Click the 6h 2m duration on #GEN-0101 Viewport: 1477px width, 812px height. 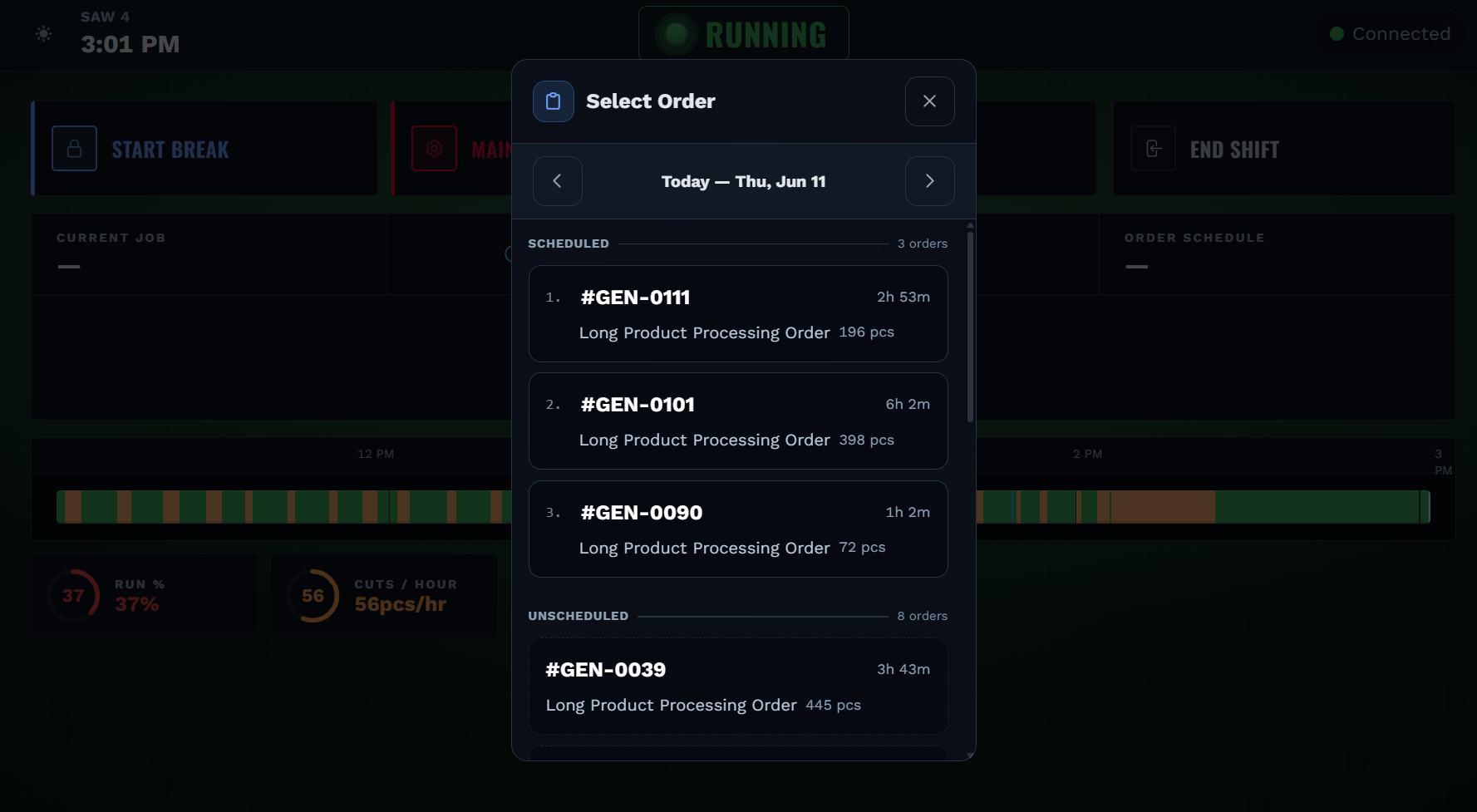908,404
